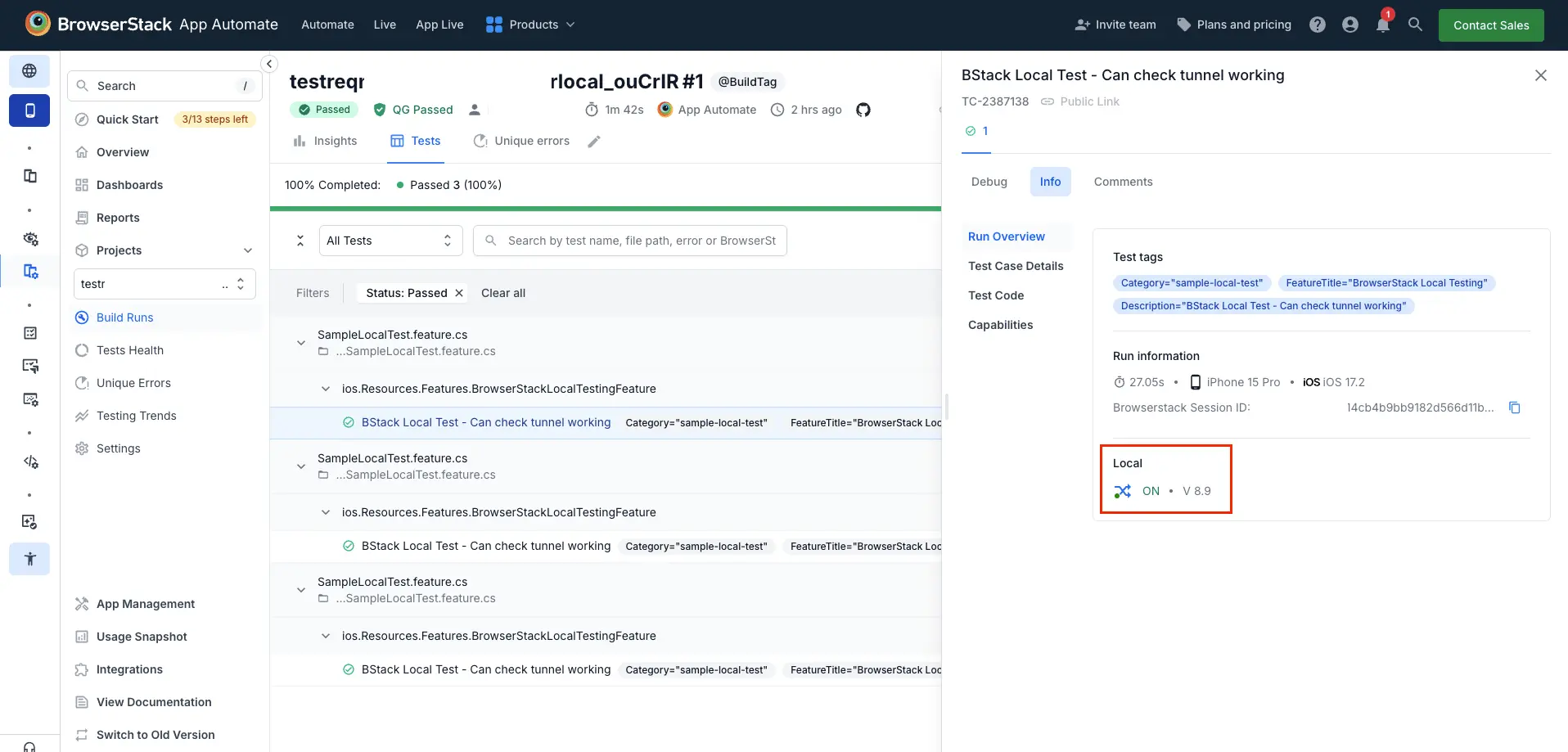This screenshot has height=752, width=1568.
Task: Edit the build name with the pencil icon
Action: coord(593,141)
